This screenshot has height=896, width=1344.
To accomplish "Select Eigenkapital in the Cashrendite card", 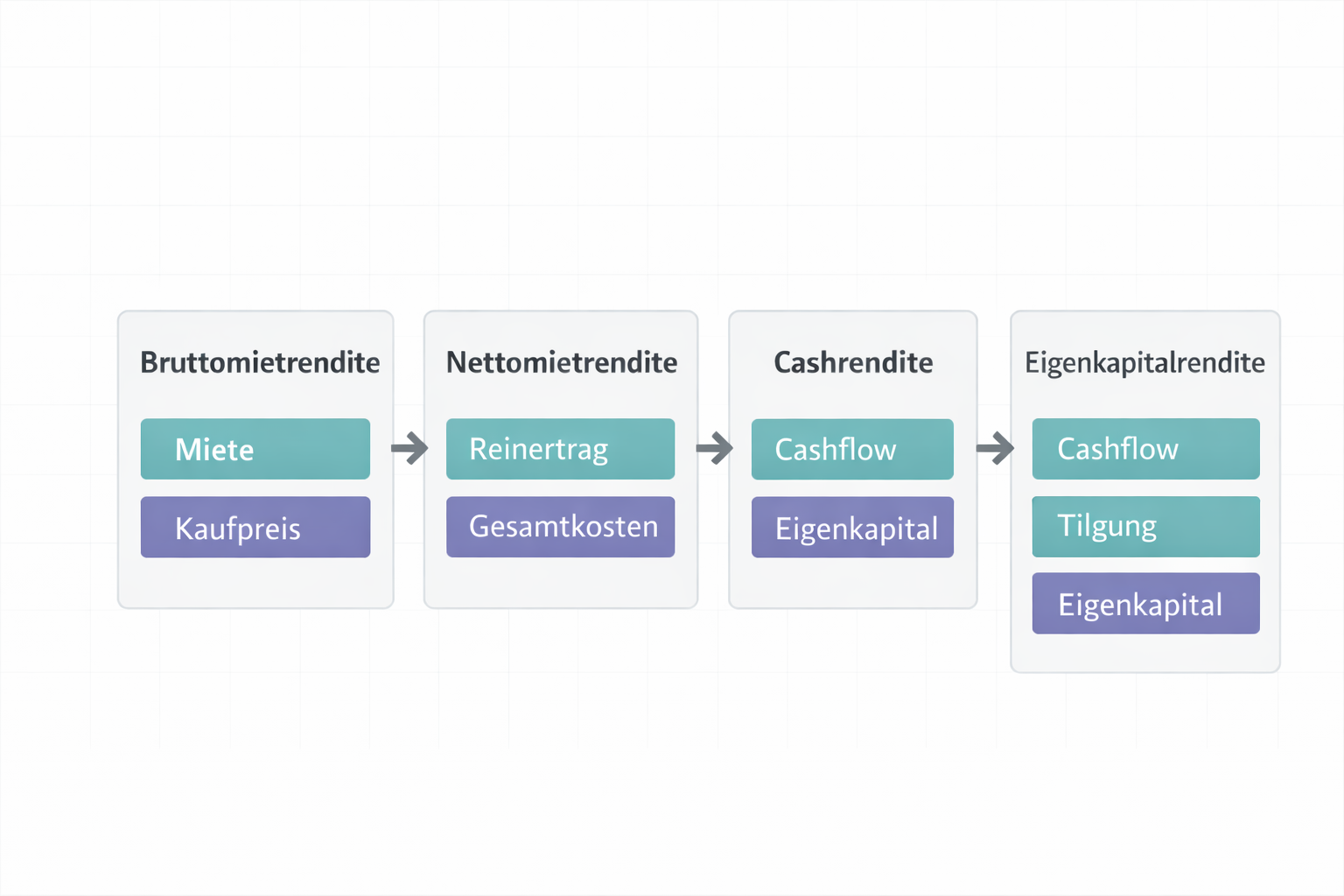I will [852, 528].
